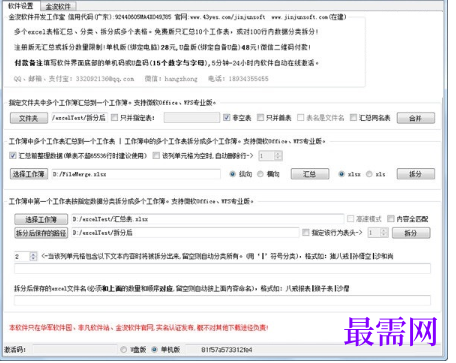This screenshot has width=456, height=363.
Task: Tick the 指定该行为表头 checkbox
Action: click(x=305, y=232)
